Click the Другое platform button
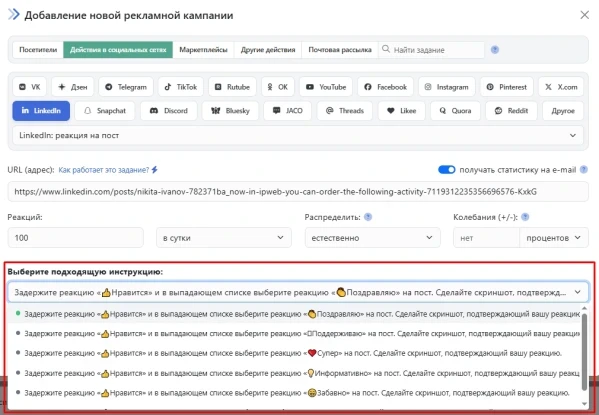599x415 pixels. pos(563,111)
